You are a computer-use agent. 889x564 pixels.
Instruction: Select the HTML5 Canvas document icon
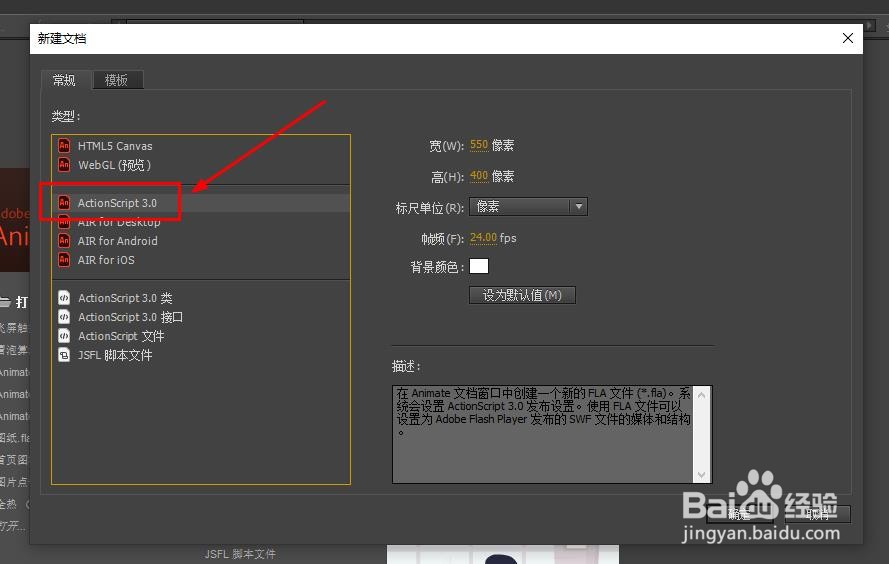pyautogui.click(x=64, y=146)
